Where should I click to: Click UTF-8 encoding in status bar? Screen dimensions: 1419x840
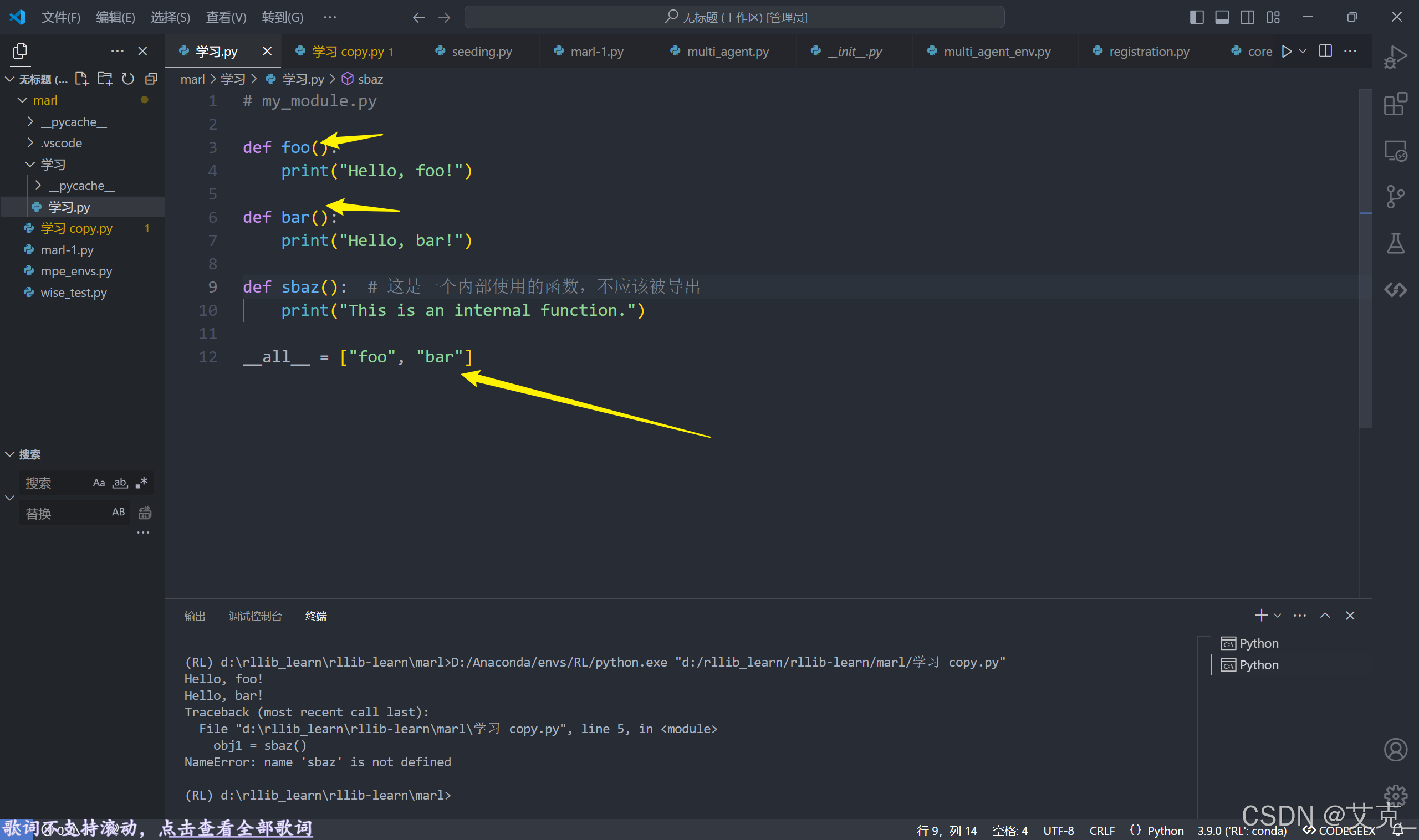point(1058,831)
